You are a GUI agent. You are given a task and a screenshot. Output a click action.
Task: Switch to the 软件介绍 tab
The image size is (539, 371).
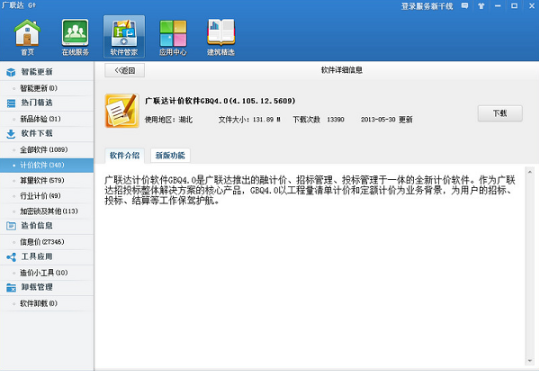click(124, 155)
